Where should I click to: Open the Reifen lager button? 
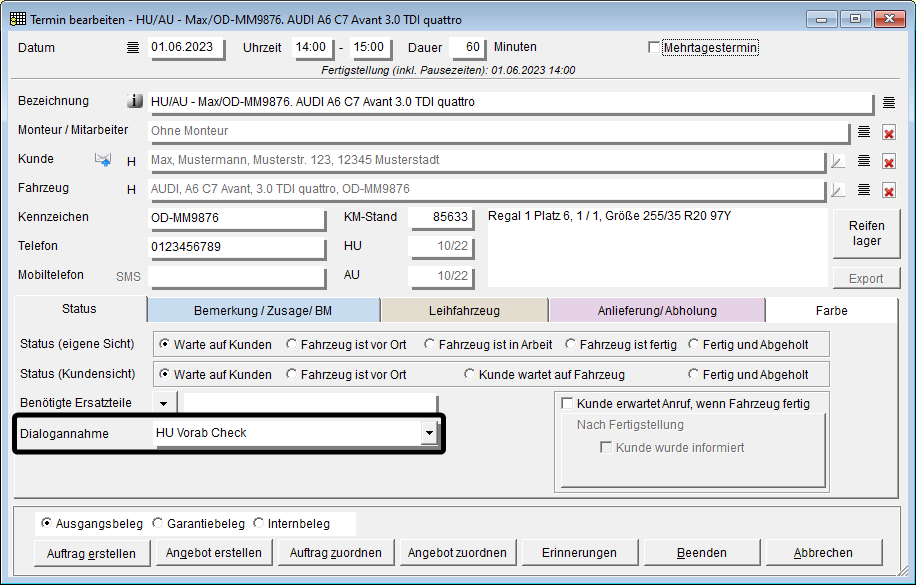tap(866, 233)
